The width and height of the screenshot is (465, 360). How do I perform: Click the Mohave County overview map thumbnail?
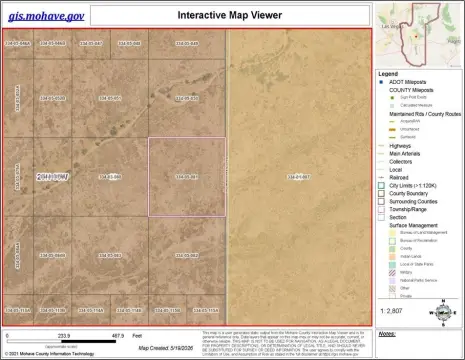click(419, 35)
